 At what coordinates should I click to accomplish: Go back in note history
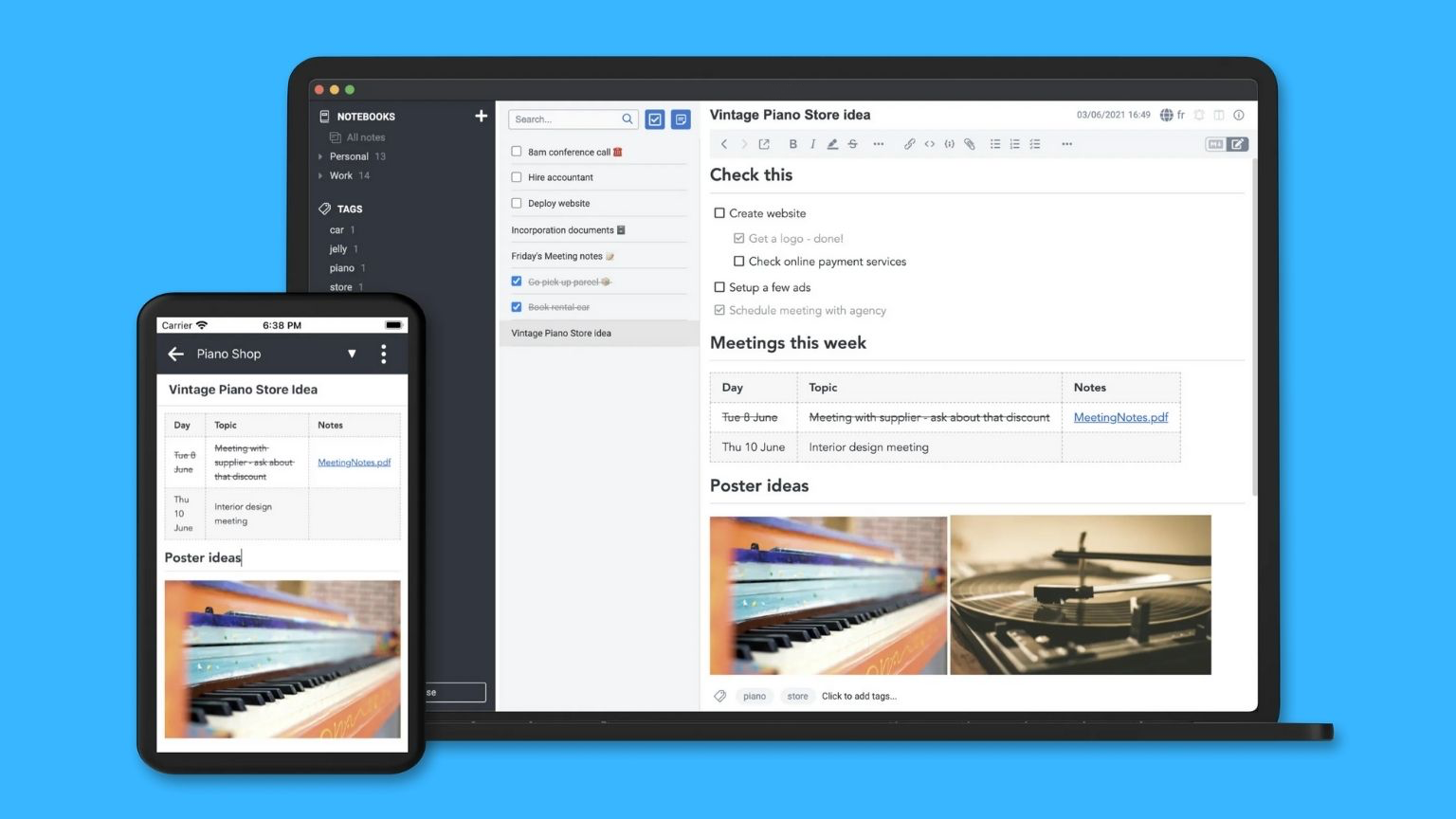[x=724, y=144]
